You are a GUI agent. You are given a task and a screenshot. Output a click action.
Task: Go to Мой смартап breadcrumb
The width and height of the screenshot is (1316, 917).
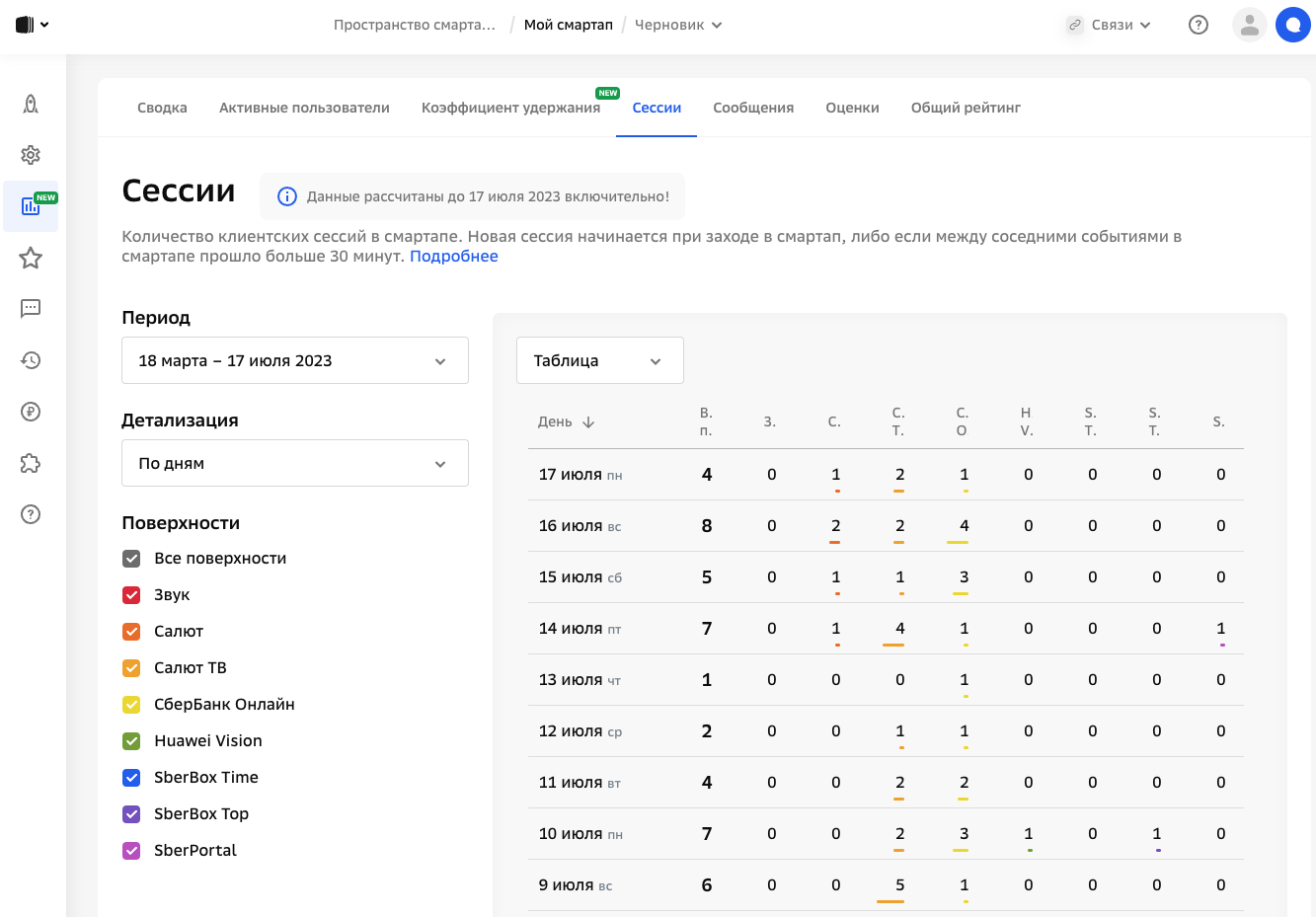point(569,25)
